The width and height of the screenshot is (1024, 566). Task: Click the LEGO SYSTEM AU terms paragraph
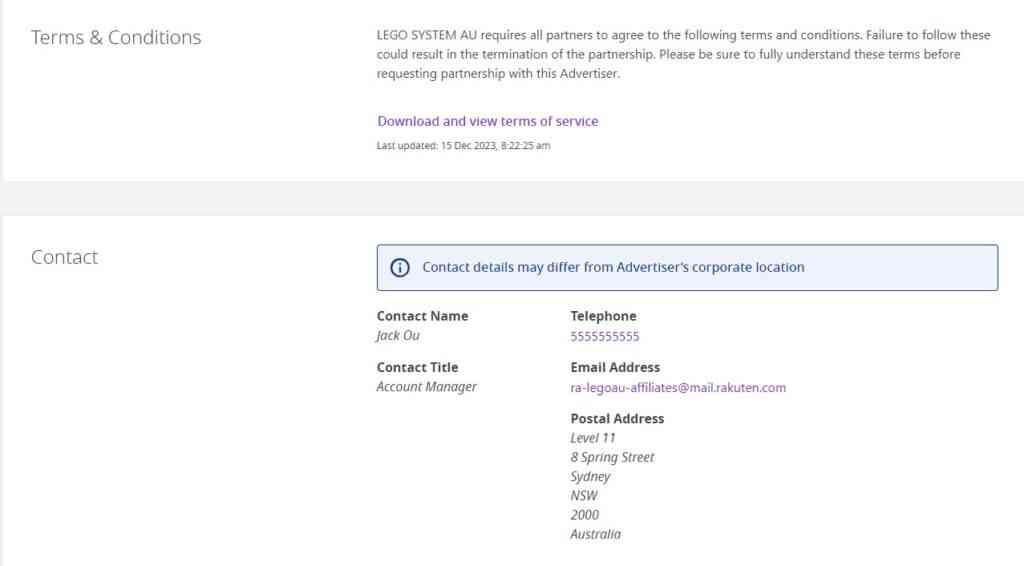[x=683, y=54]
